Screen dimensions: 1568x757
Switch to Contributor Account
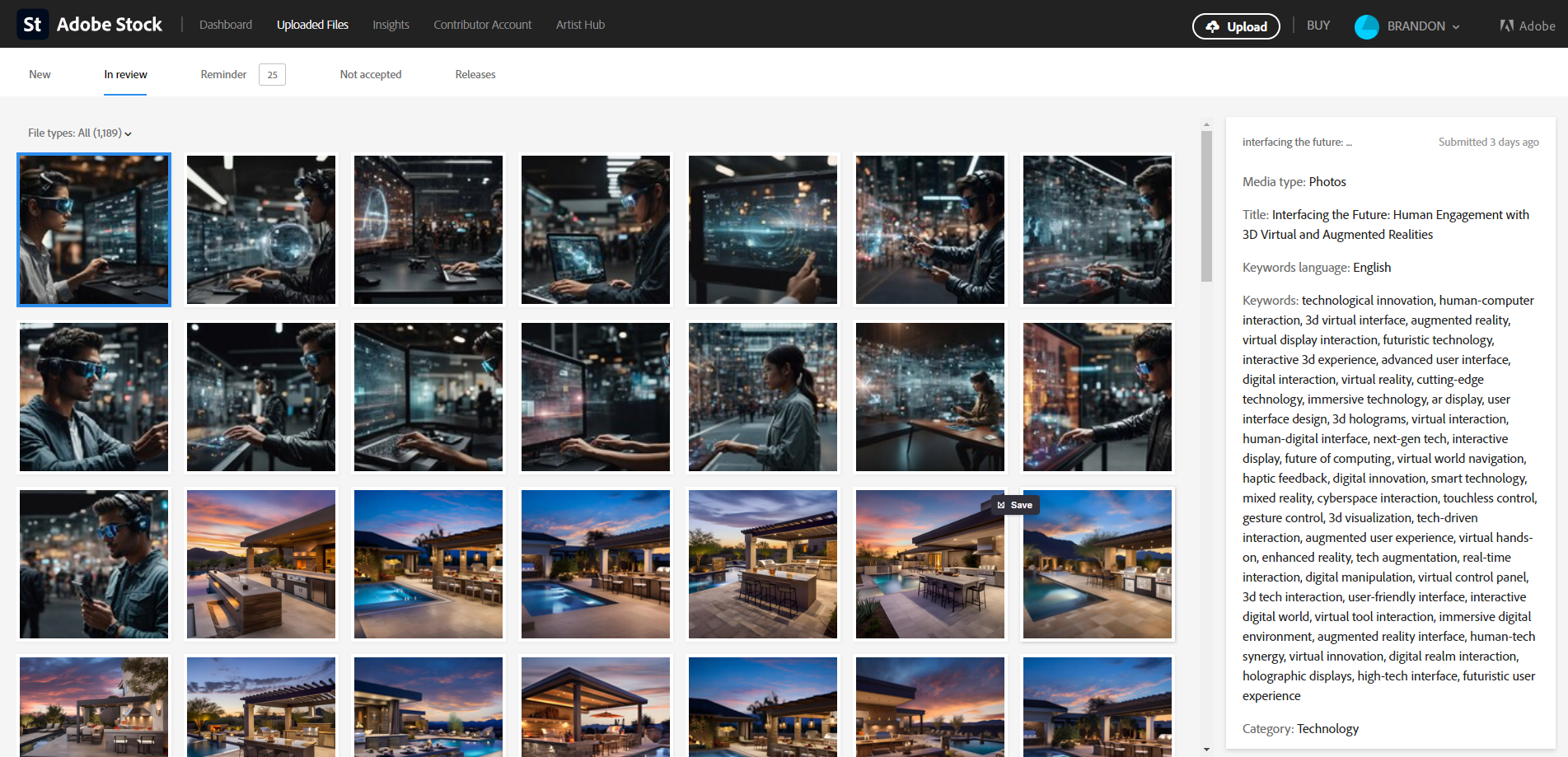[x=483, y=25]
